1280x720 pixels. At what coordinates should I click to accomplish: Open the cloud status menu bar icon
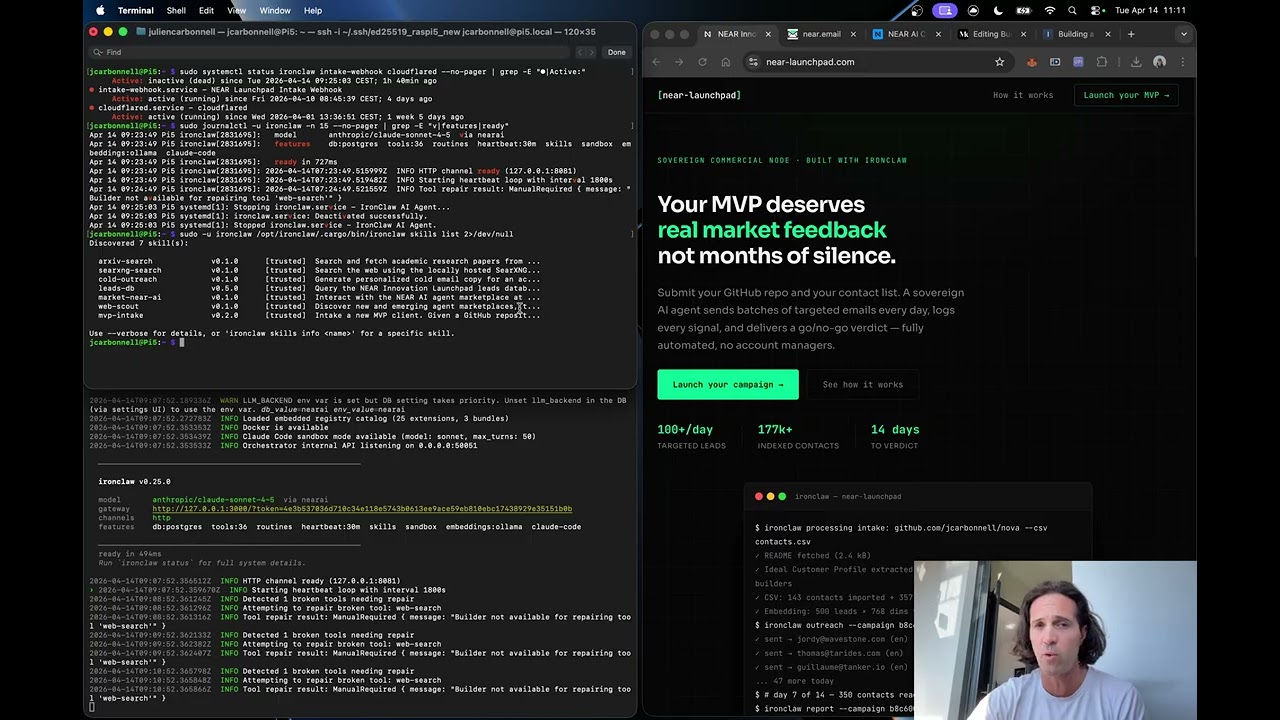pos(972,11)
